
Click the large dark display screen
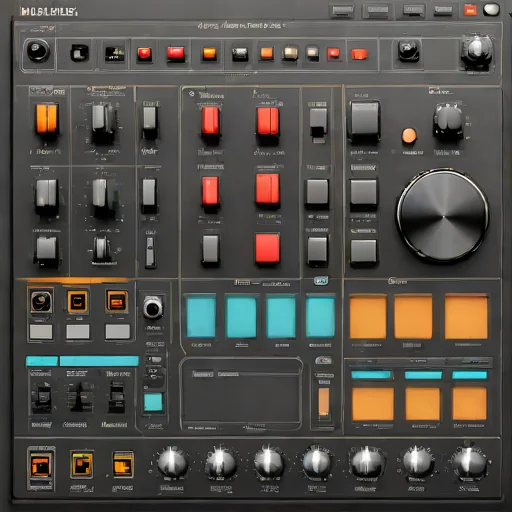[x=241, y=393]
